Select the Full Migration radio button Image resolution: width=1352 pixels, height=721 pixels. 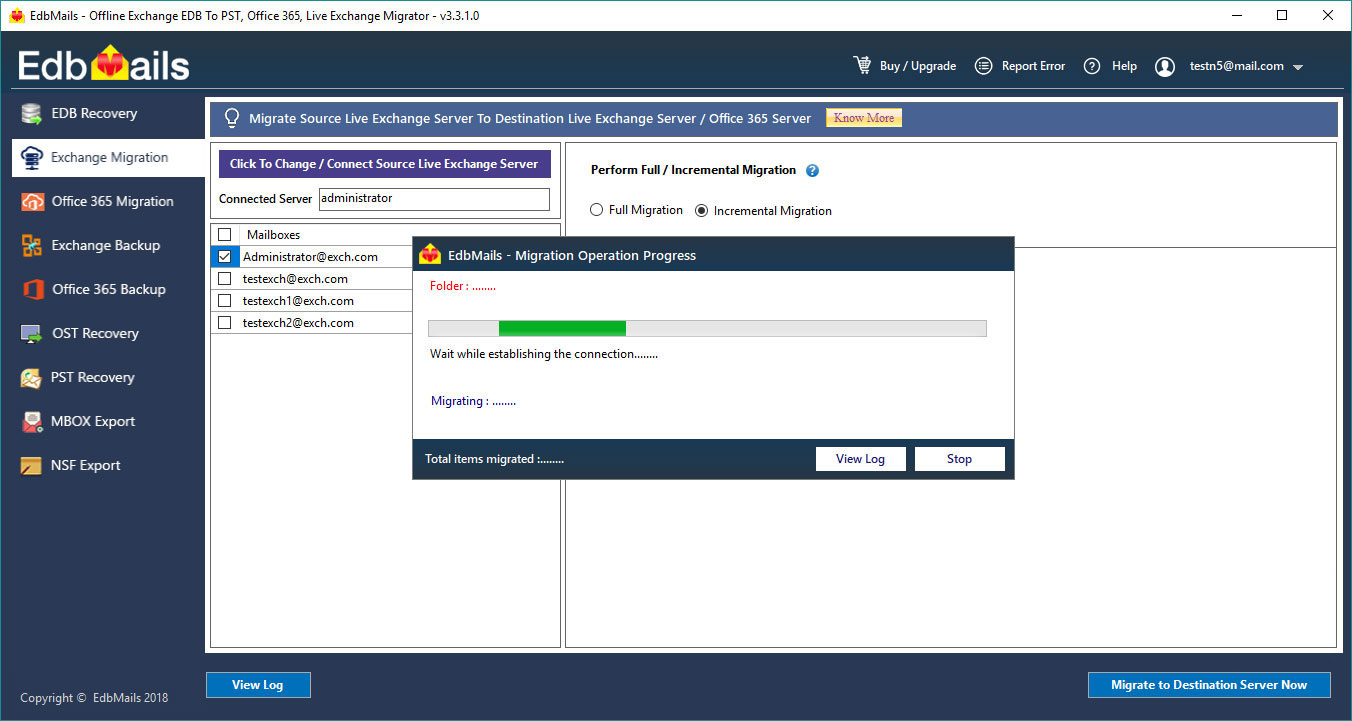[597, 210]
